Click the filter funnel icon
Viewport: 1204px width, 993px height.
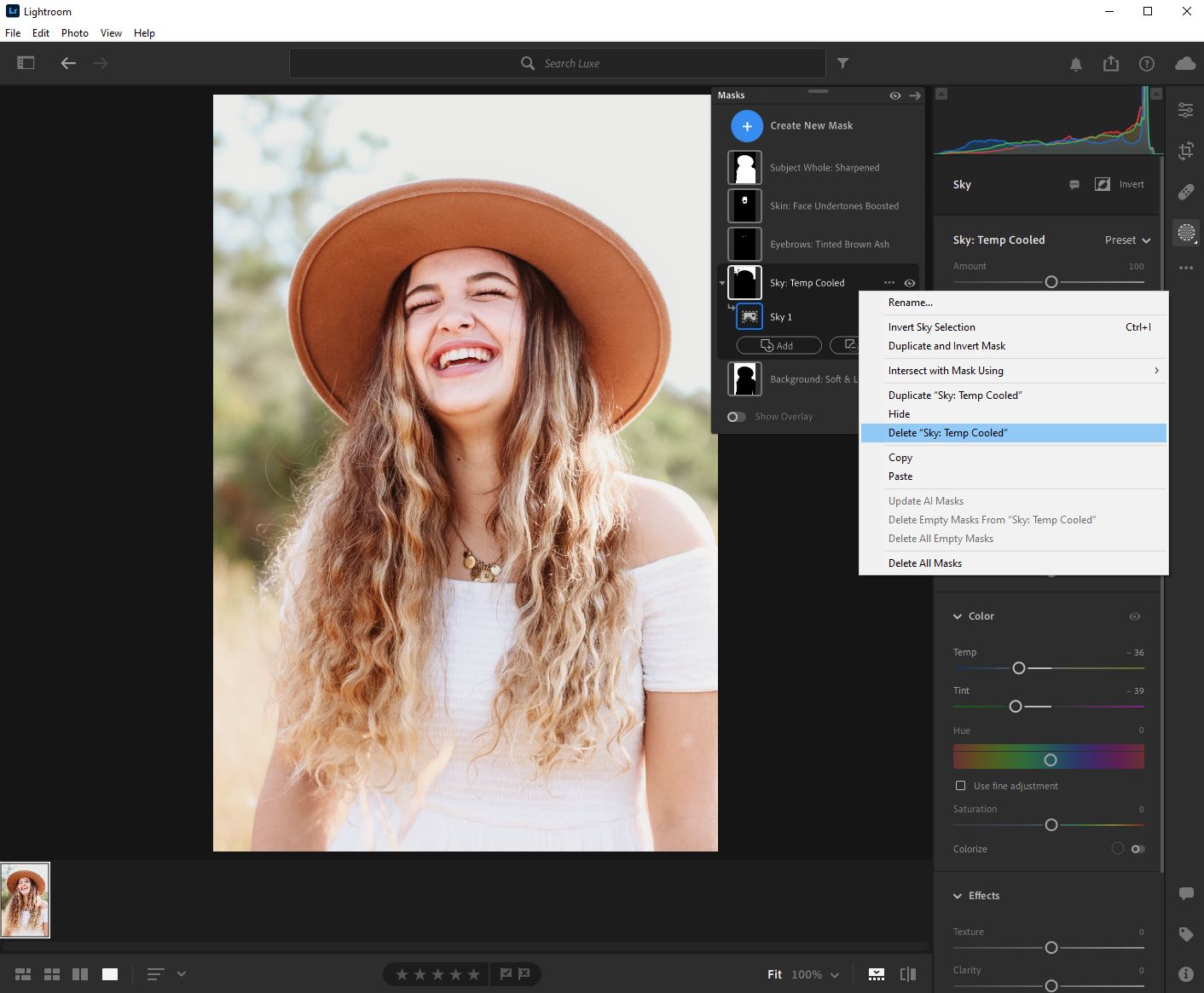pyautogui.click(x=842, y=63)
